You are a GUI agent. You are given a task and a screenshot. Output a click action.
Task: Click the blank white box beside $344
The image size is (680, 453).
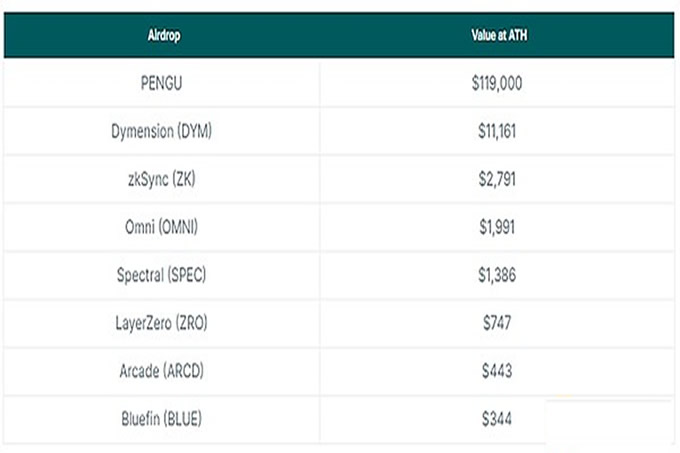pyautogui.click(x=608, y=423)
